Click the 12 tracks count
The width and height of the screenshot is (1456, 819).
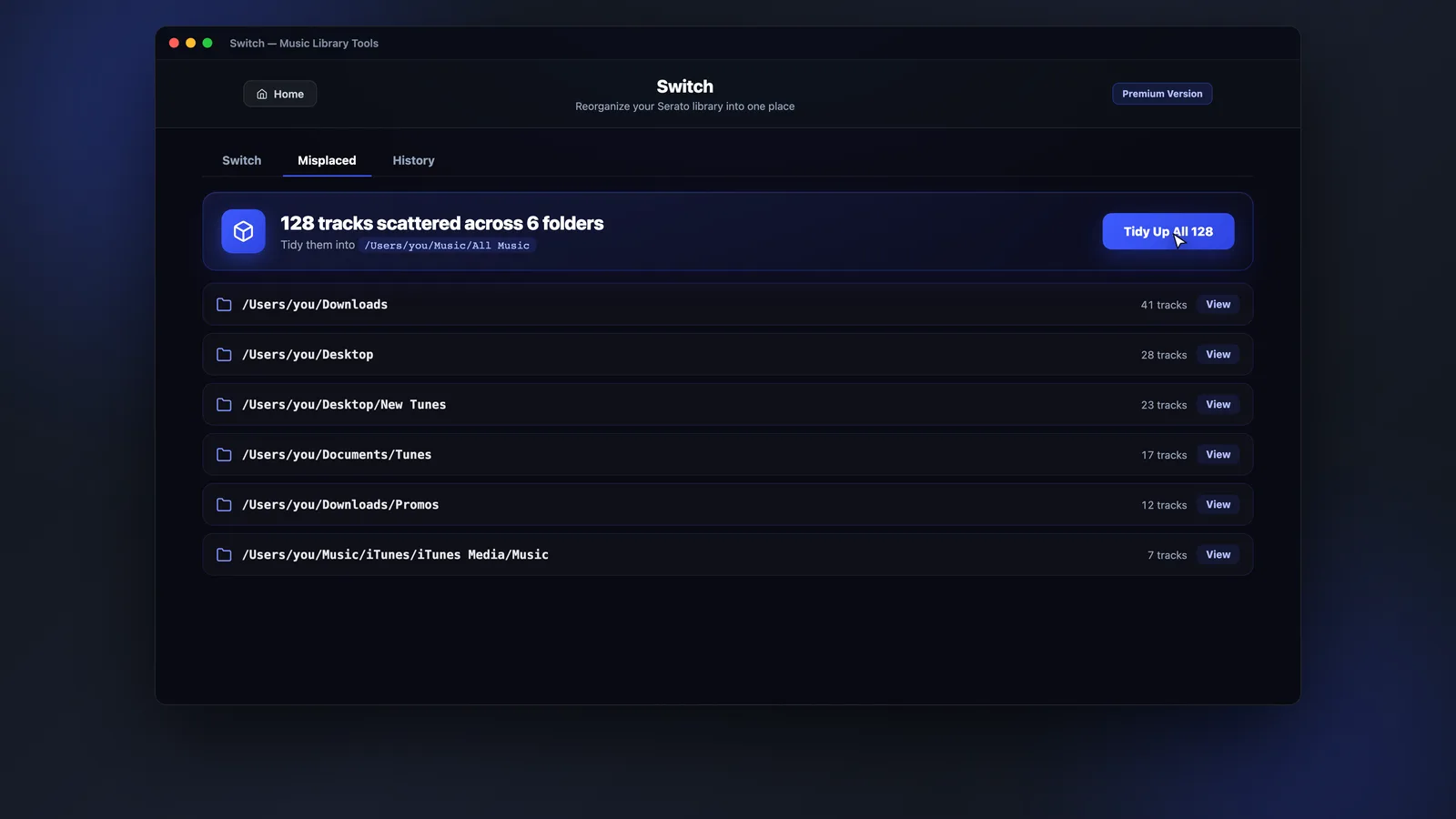click(1164, 505)
